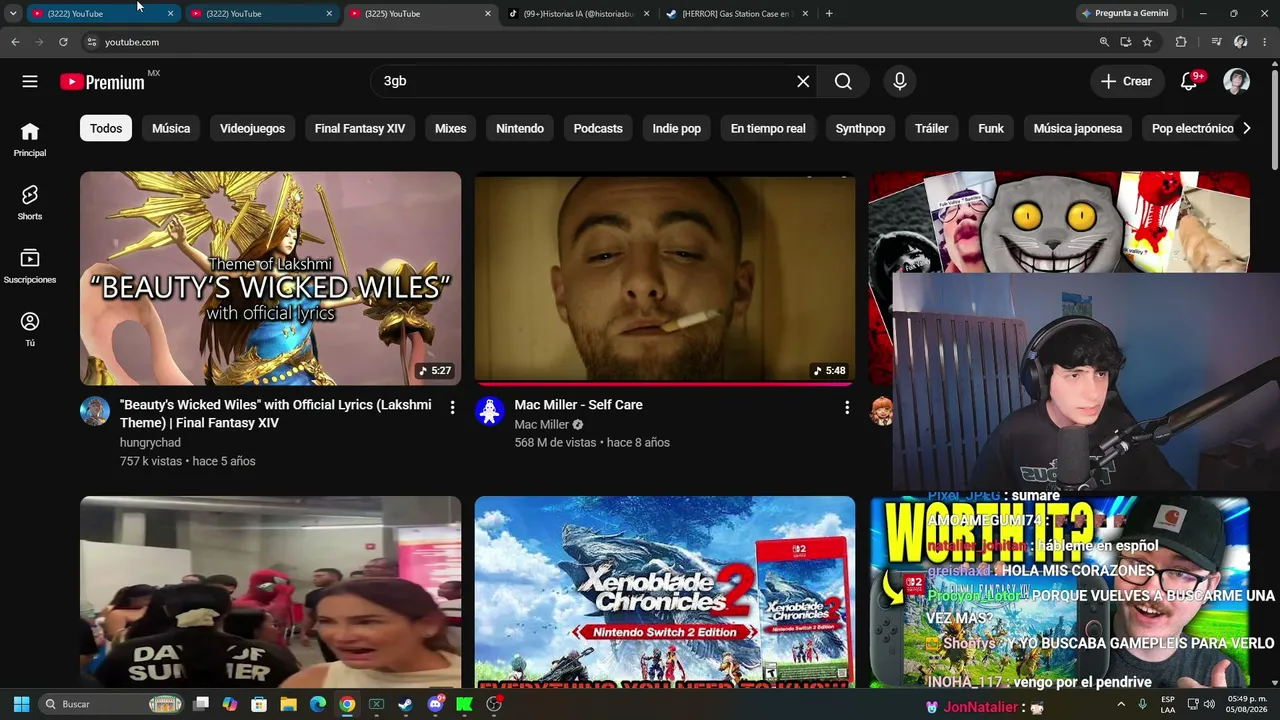Clear the search box text
The height and width of the screenshot is (720, 1280).
point(803,81)
